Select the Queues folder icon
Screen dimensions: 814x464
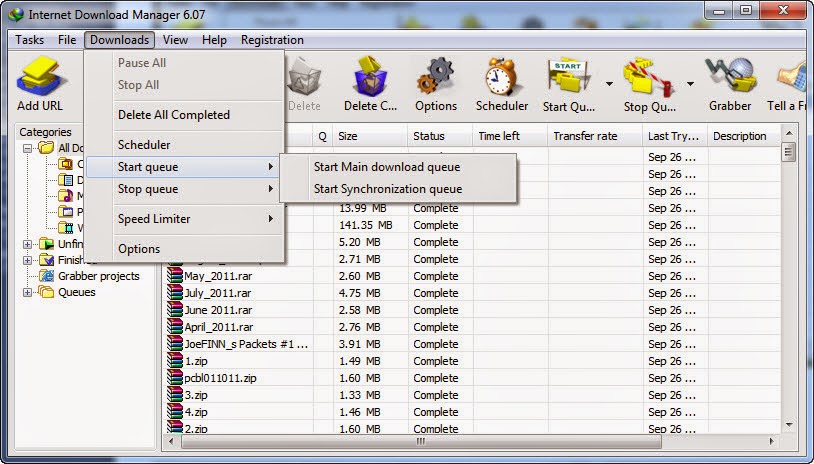[x=46, y=292]
